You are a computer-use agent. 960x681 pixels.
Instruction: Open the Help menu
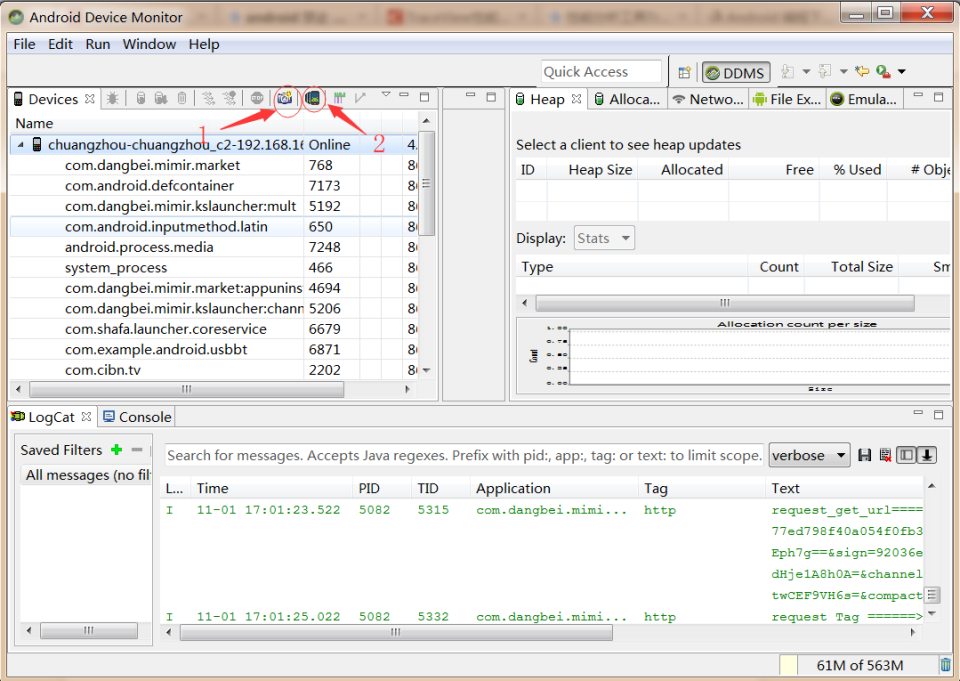point(204,44)
